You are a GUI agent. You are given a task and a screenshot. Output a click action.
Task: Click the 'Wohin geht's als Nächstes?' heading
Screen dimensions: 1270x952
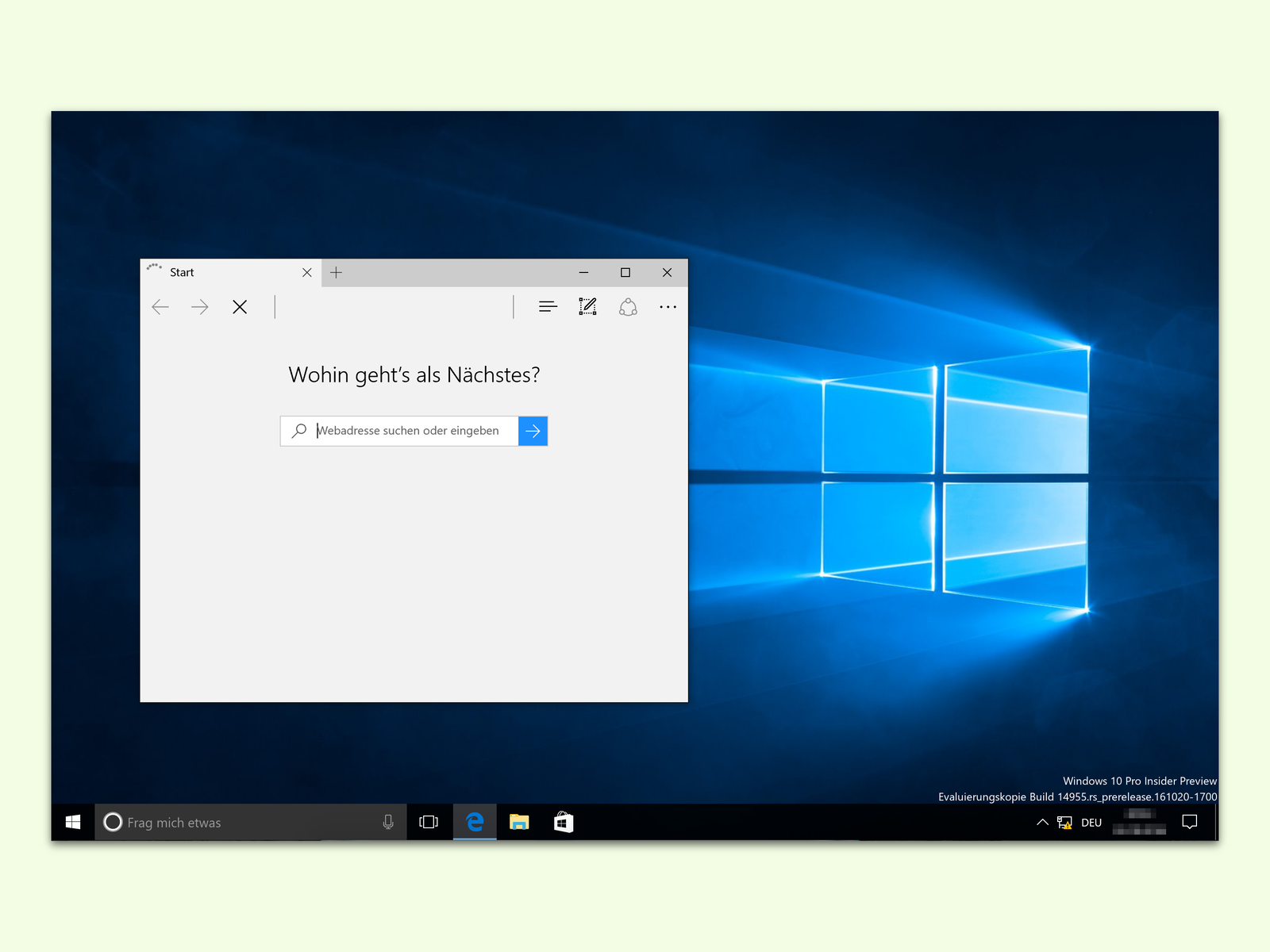[x=414, y=375]
